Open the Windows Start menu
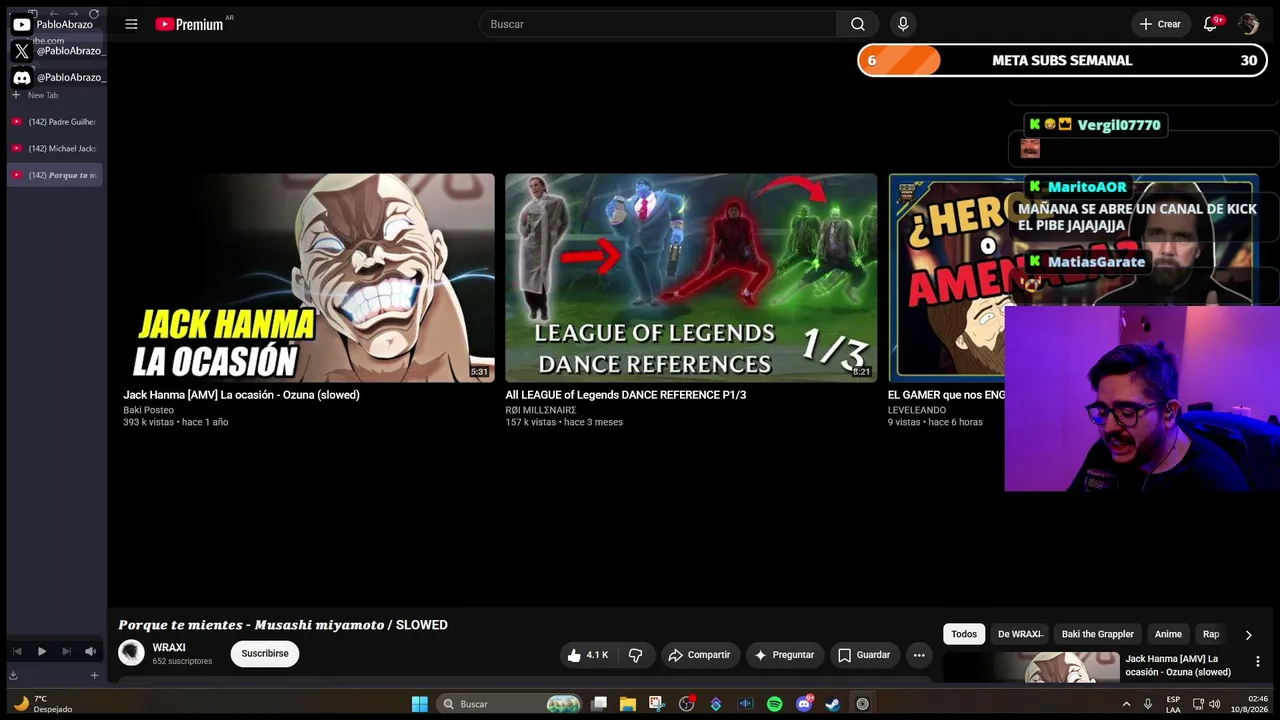1280x720 pixels. (420, 704)
